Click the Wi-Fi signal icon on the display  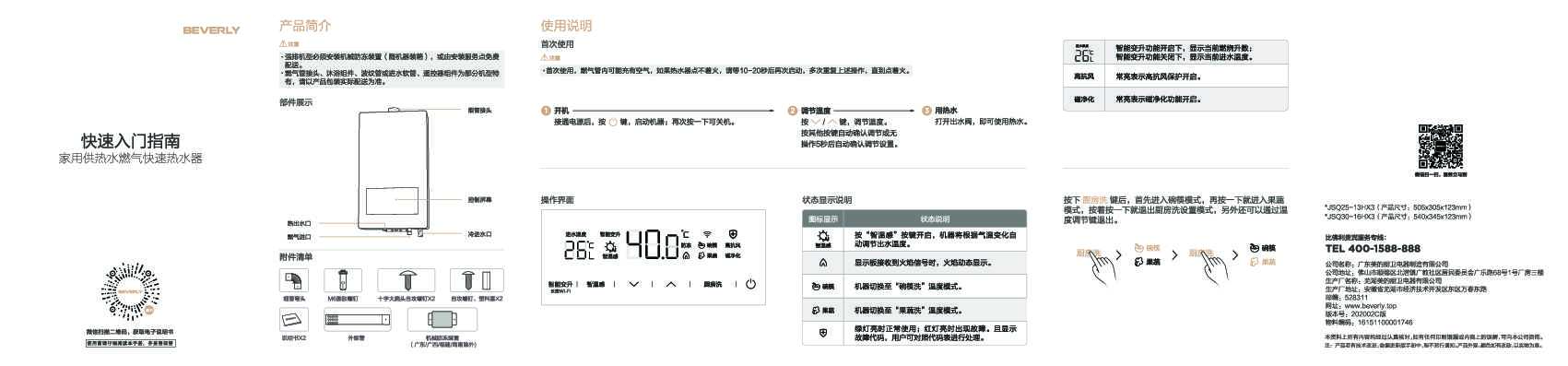pyautogui.click(x=708, y=234)
